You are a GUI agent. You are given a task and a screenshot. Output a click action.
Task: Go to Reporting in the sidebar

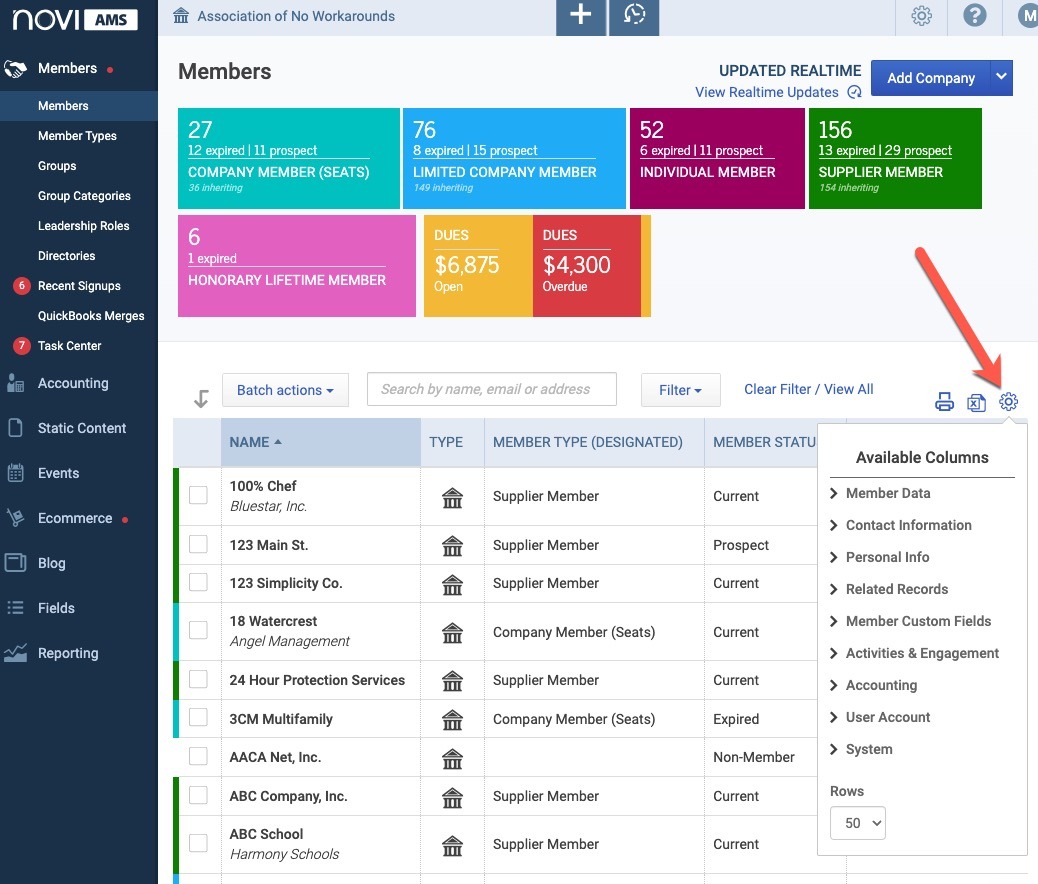coord(68,653)
